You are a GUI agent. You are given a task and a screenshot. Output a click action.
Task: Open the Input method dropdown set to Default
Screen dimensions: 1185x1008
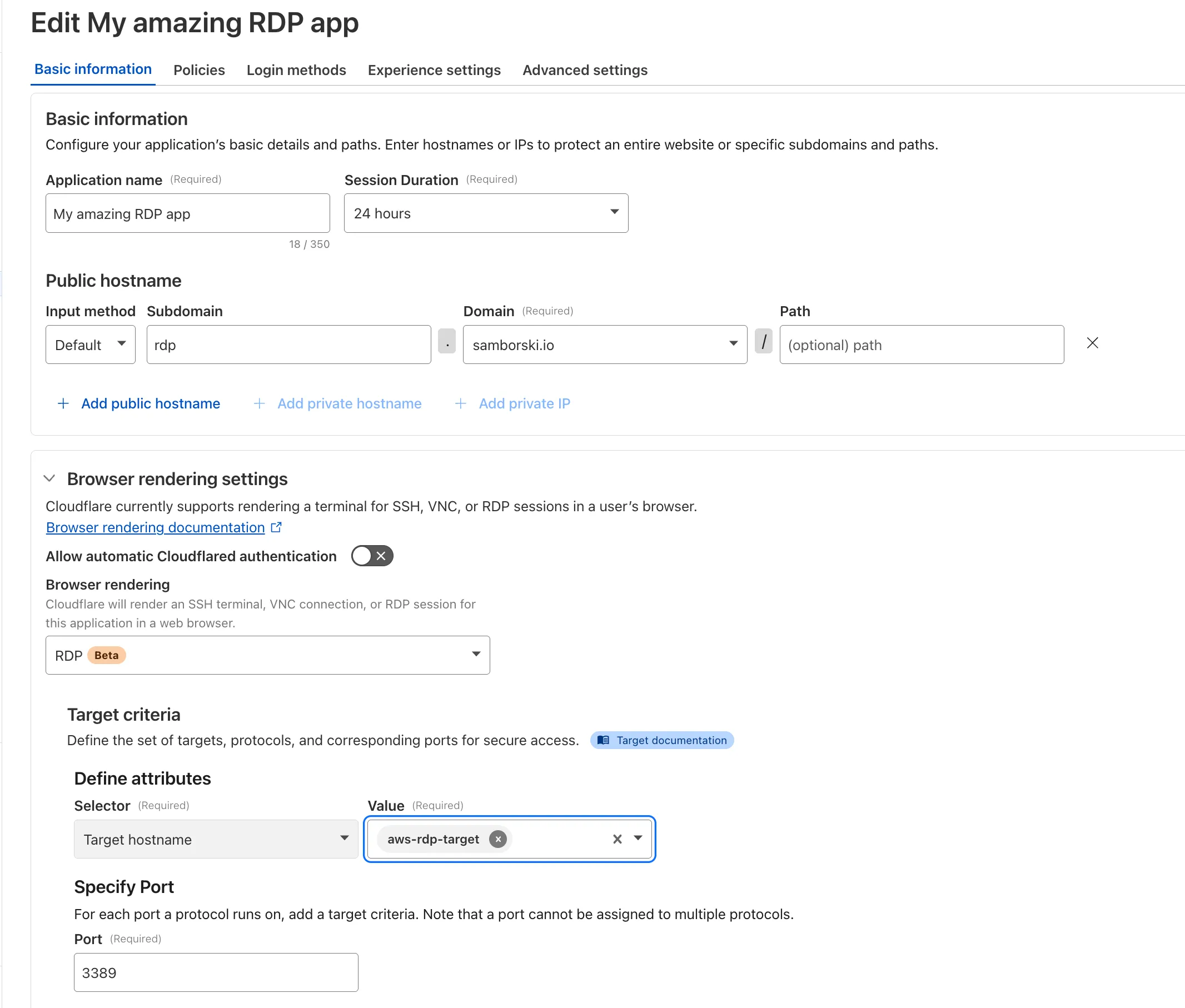pyautogui.click(x=122, y=344)
